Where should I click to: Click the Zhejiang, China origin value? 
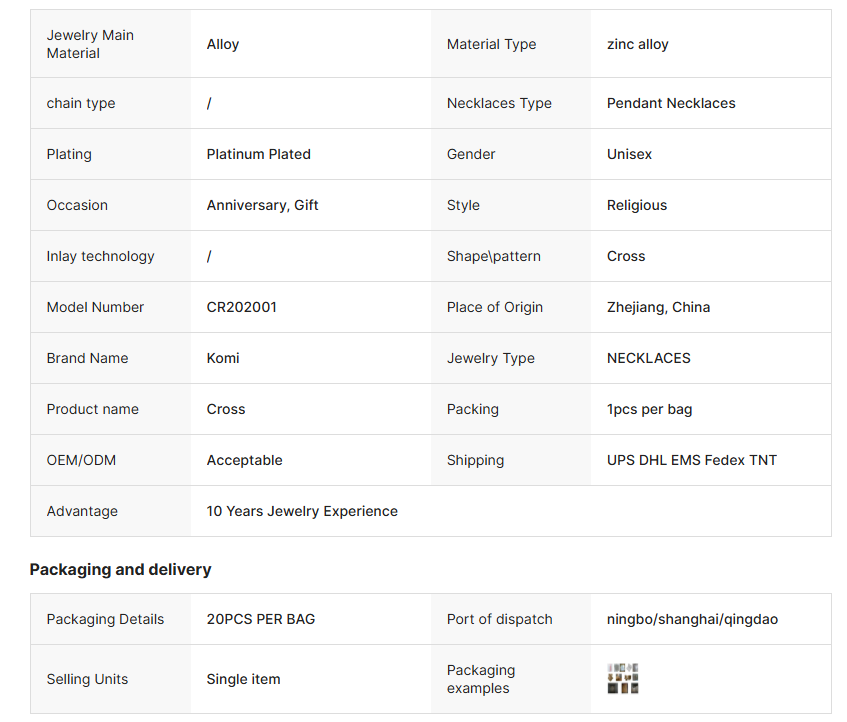658,307
